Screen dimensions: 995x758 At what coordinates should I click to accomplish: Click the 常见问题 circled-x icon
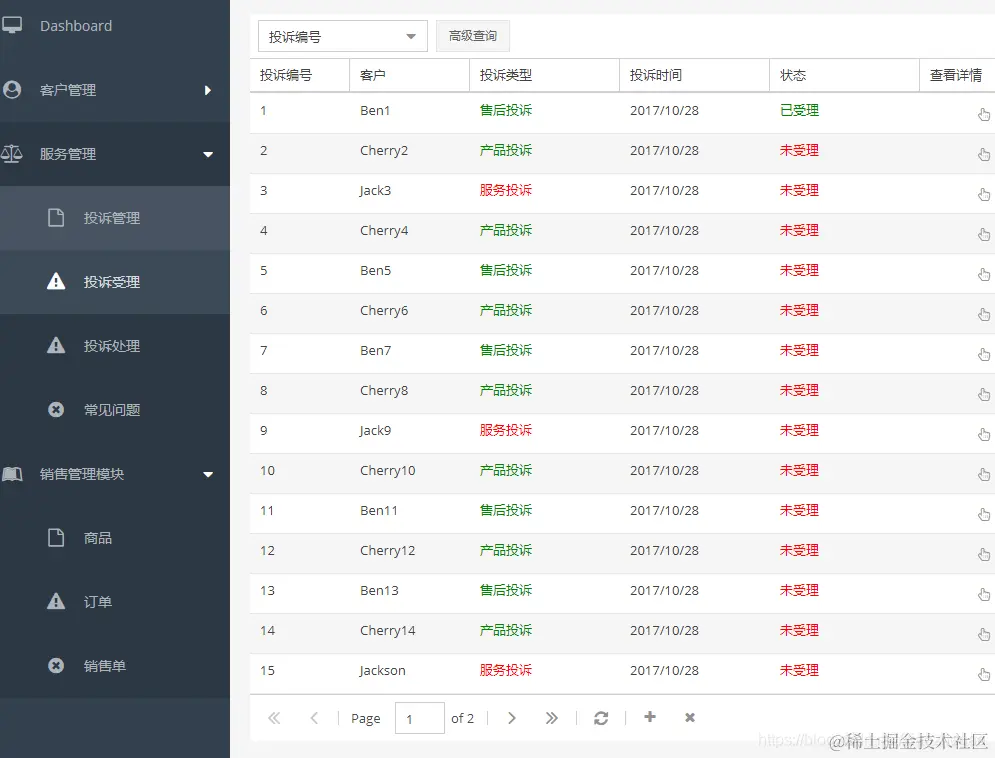(x=56, y=409)
